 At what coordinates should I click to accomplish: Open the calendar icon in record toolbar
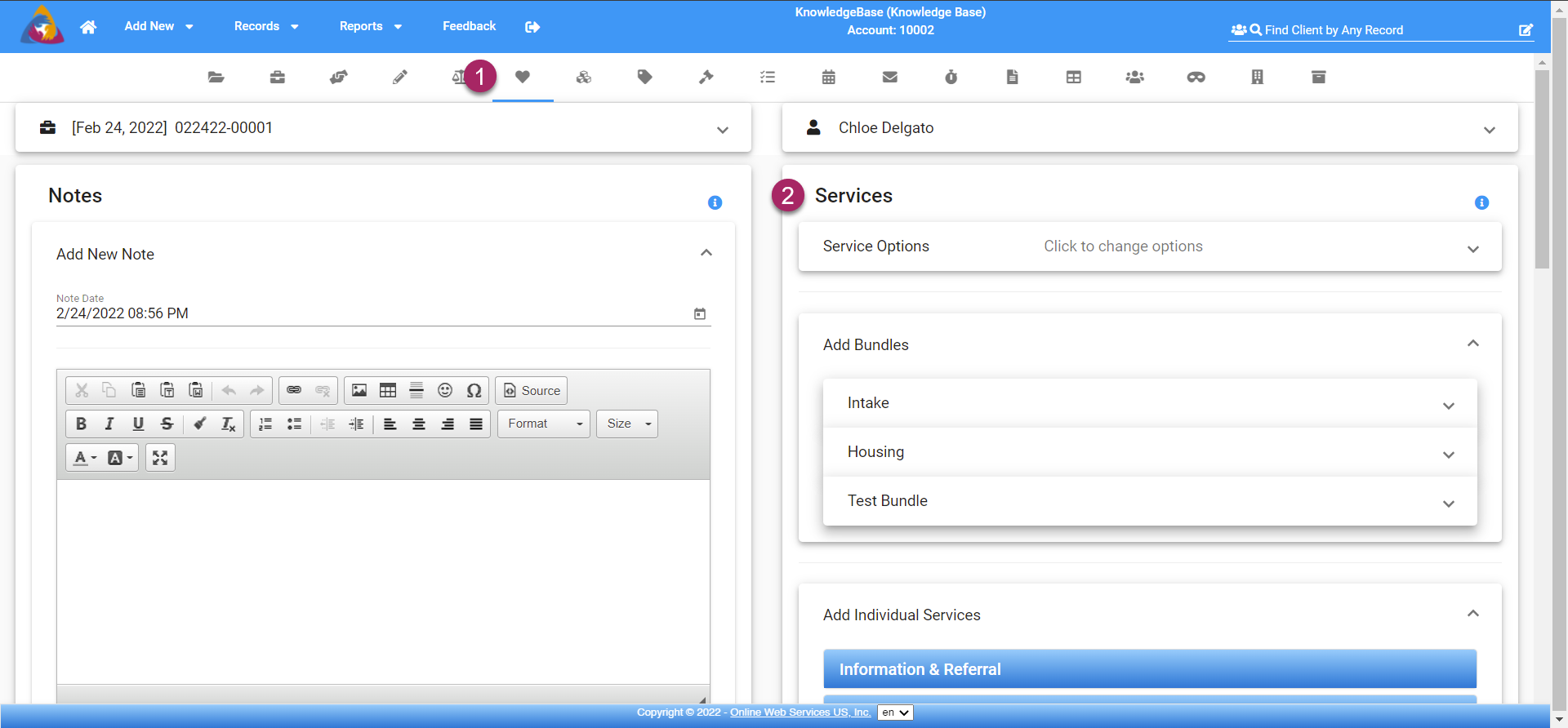(829, 77)
